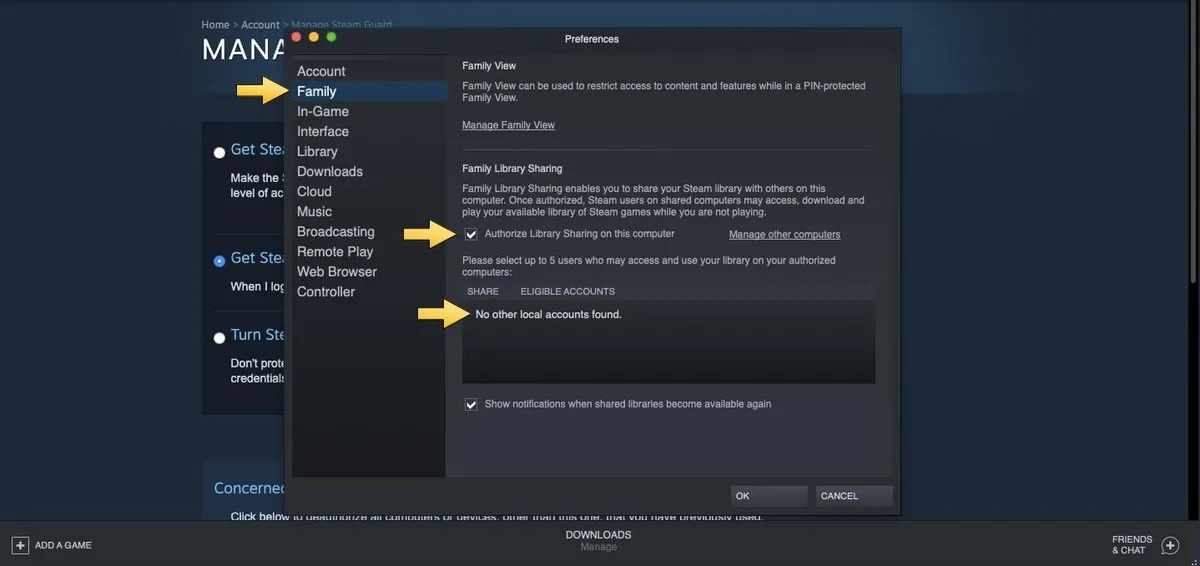Toggle Authorize Library Sharing on this computer

[471, 234]
